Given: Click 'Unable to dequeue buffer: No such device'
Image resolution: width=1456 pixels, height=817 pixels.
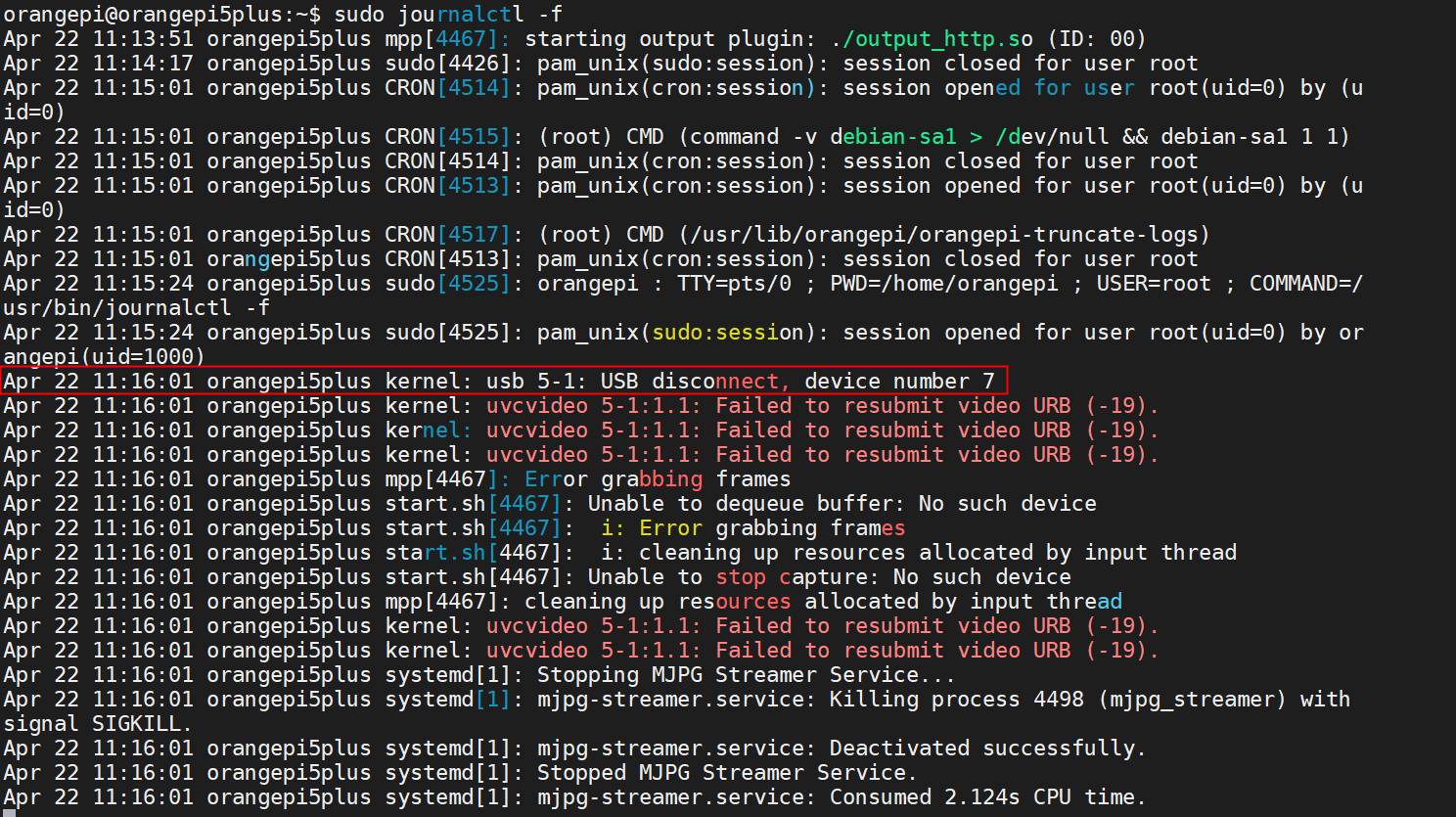Looking at the screenshot, I should [842, 504].
